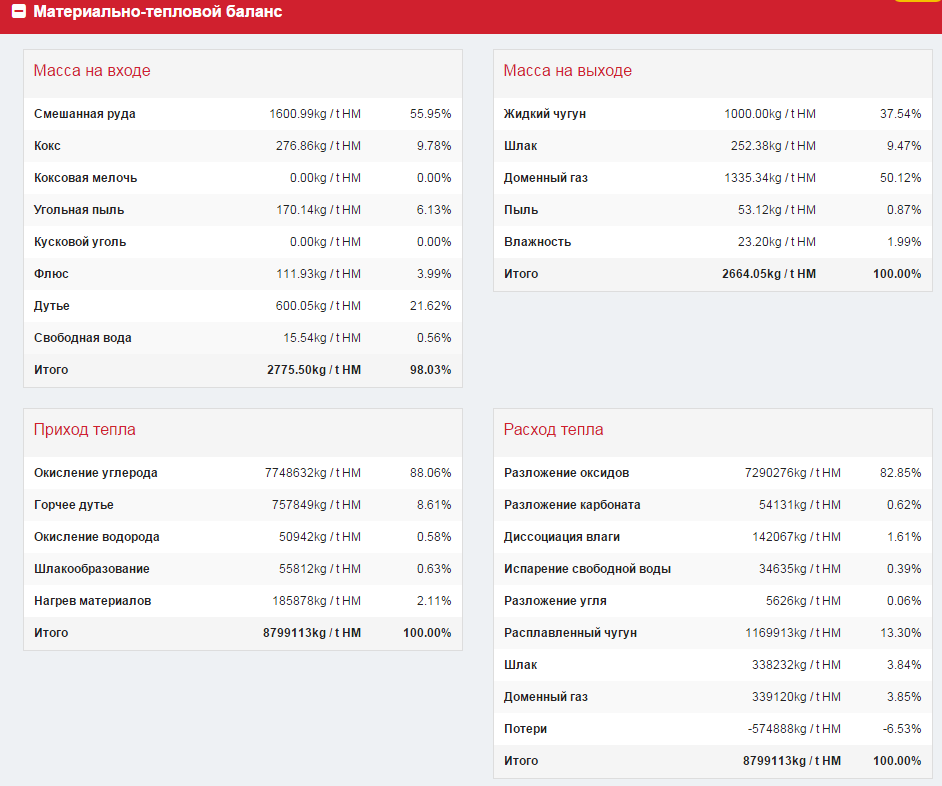Click the -6.53% losses percentage

[902, 729]
